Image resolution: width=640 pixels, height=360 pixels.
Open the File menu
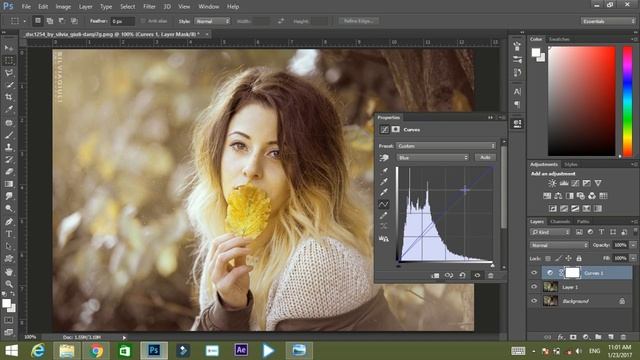(x=26, y=7)
